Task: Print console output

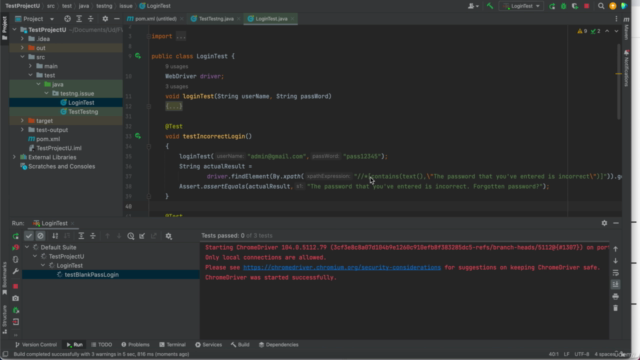Action: coord(616,296)
